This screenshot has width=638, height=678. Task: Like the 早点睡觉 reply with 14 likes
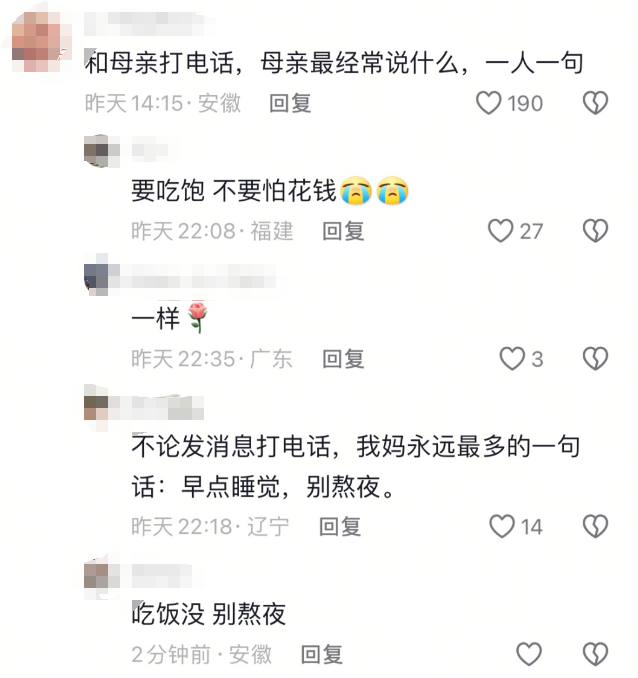pyautogui.click(x=502, y=526)
